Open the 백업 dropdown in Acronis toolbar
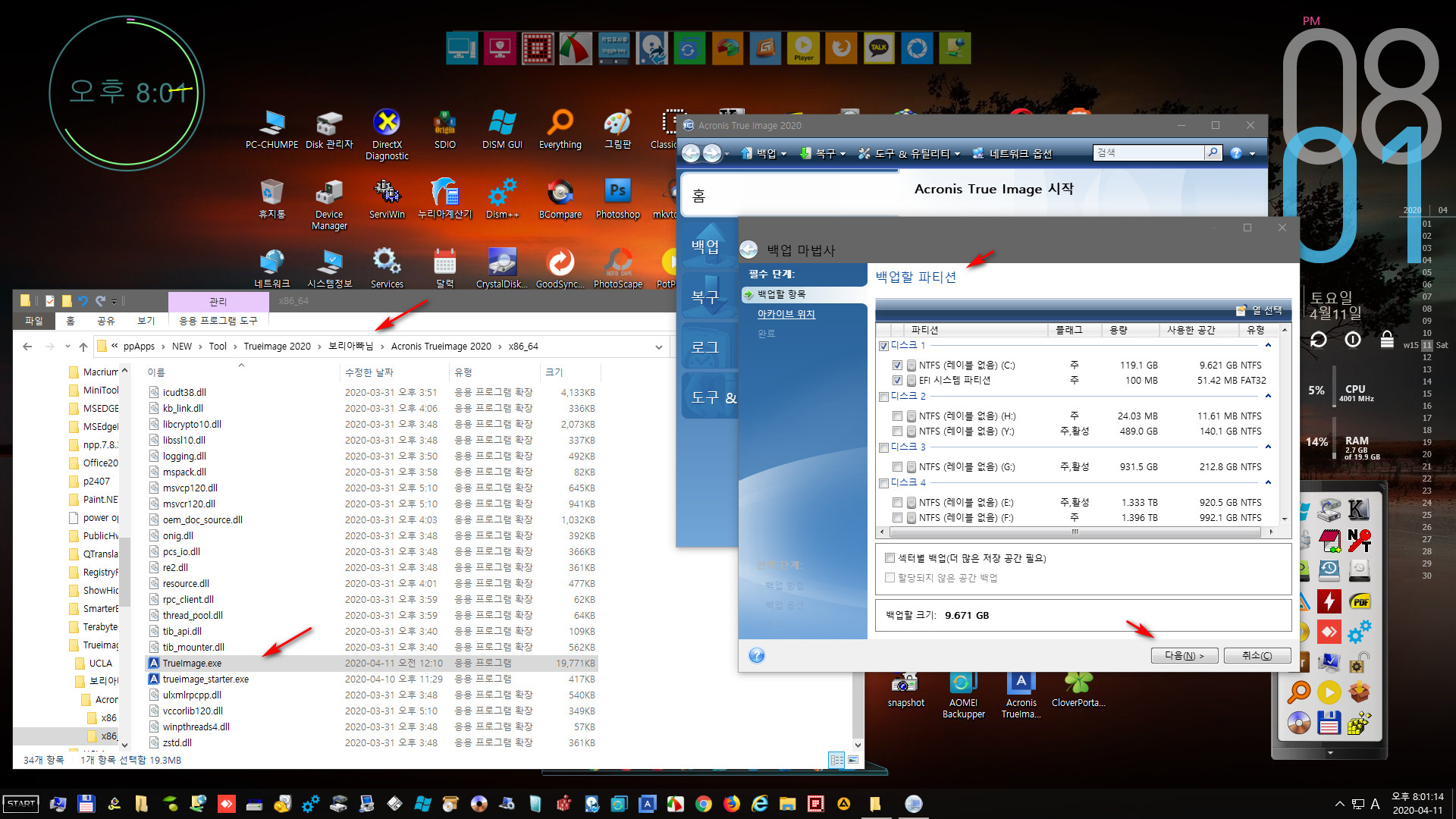 coord(764,153)
